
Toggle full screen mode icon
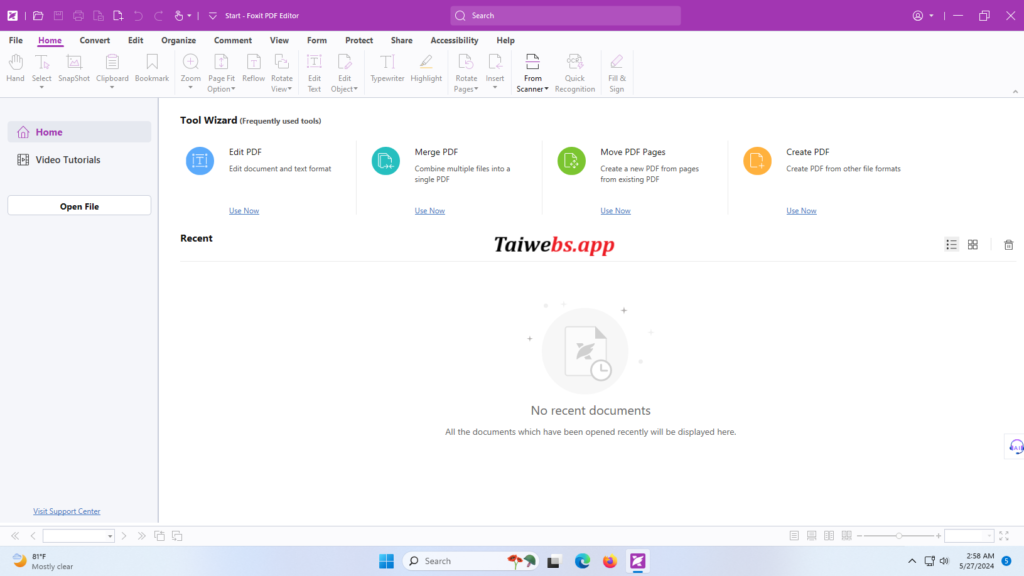[1004, 536]
